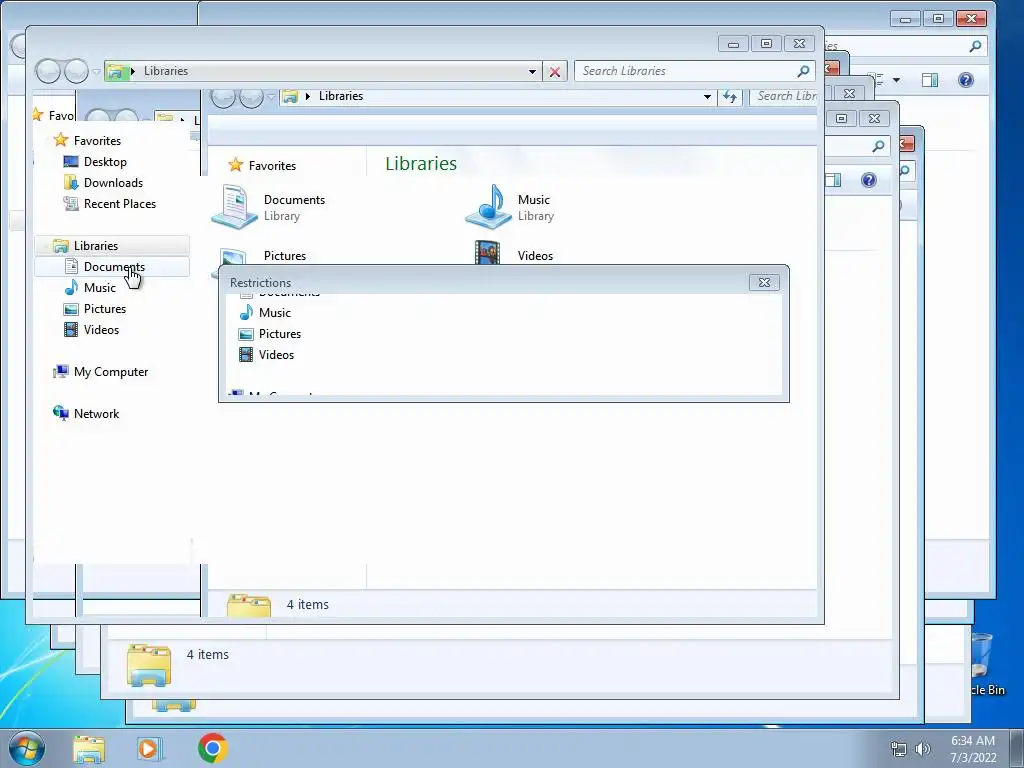This screenshot has width=1024, height=768.
Task: Click Pictures icon in Restrictions dialog
Action: point(246,334)
